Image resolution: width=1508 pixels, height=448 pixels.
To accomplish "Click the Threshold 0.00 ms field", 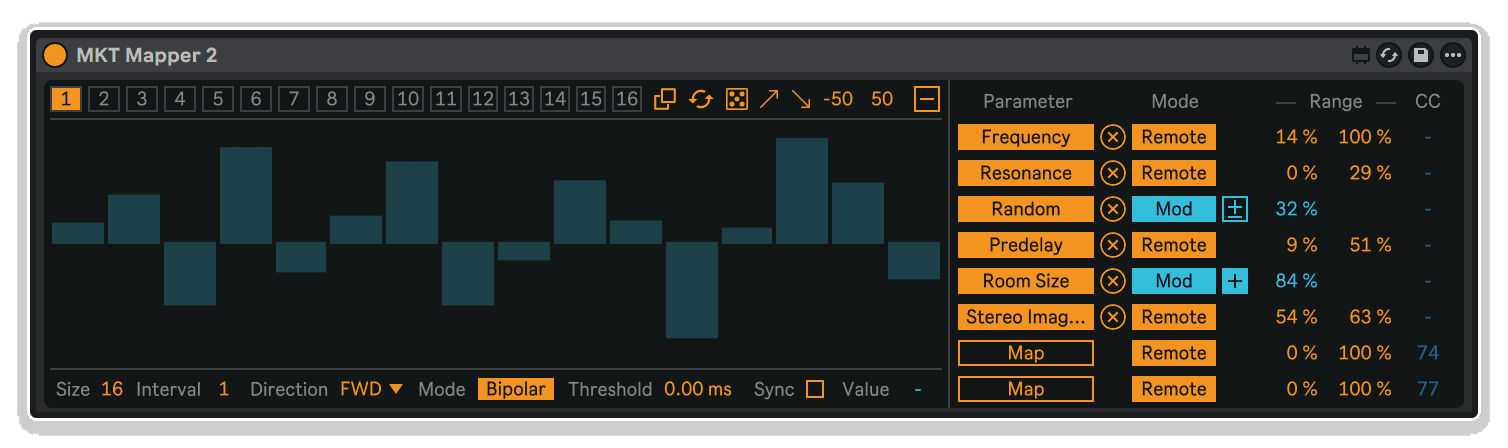I will click(698, 389).
